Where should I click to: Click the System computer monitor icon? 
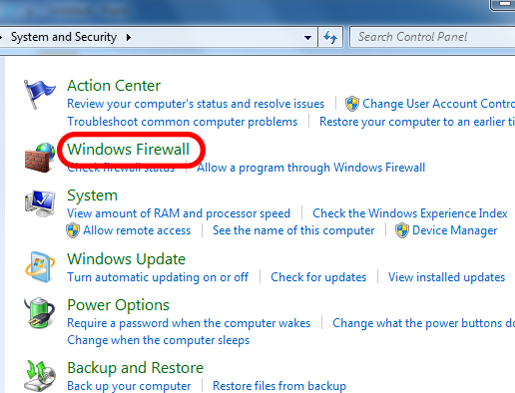pos(40,203)
